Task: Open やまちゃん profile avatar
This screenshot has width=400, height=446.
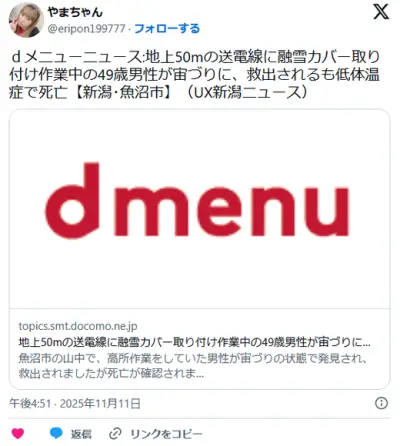Action: [x=26, y=20]
